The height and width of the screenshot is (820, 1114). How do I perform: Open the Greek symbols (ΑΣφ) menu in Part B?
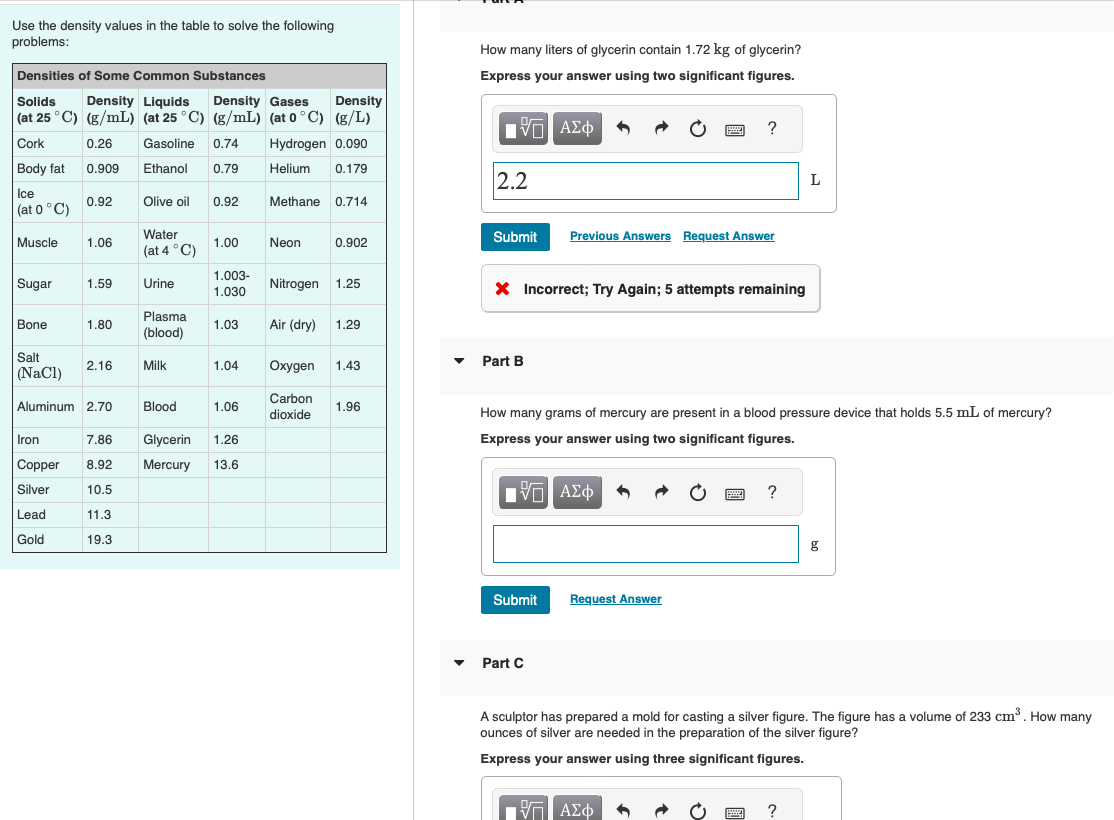pyautogui.click(x=577, y=491)
